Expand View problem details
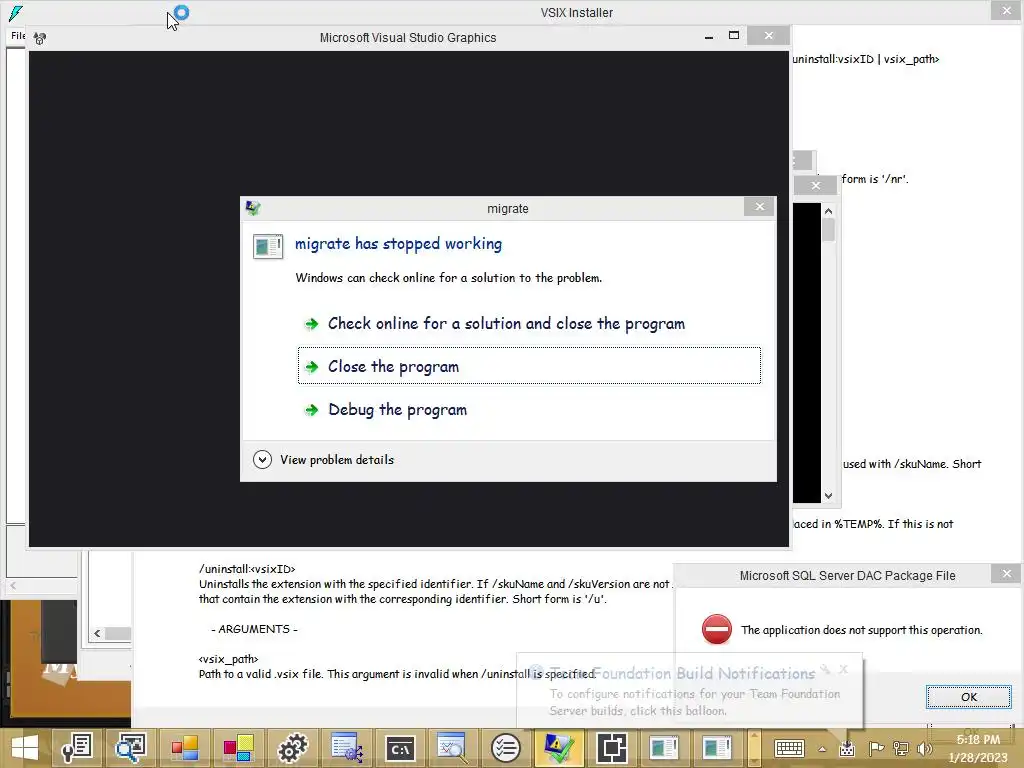The width and height of the screenshot is (1024, 768). (x=324, y=460)
